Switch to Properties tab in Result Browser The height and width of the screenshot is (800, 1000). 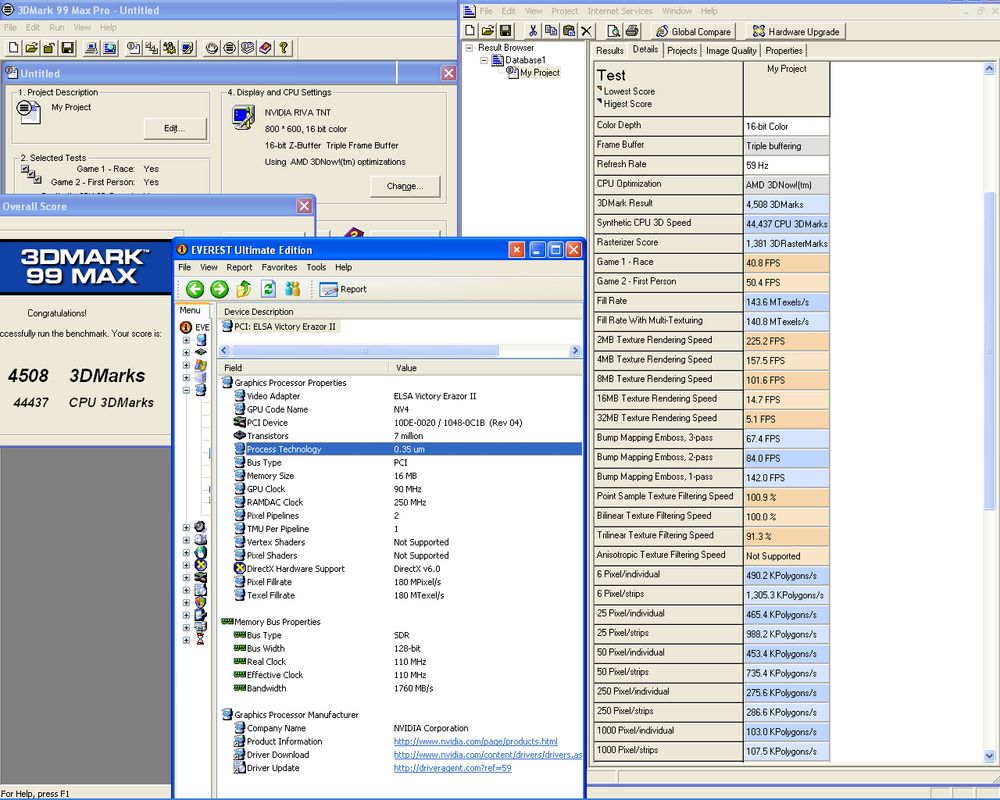pos(784,50)
